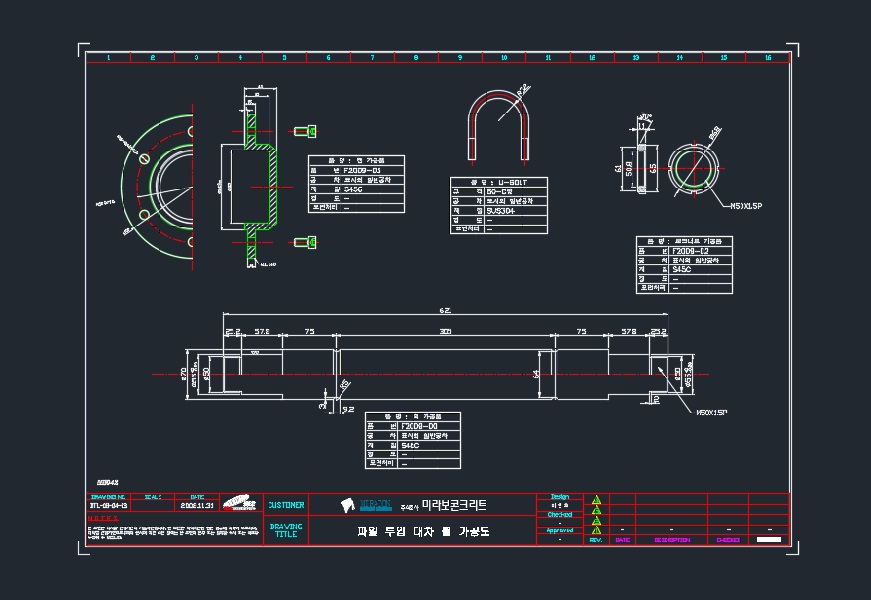The width and height of the screenshot is (871, 600).
Task: Select the lower green bolt symbol
Action: pos(305,242)
